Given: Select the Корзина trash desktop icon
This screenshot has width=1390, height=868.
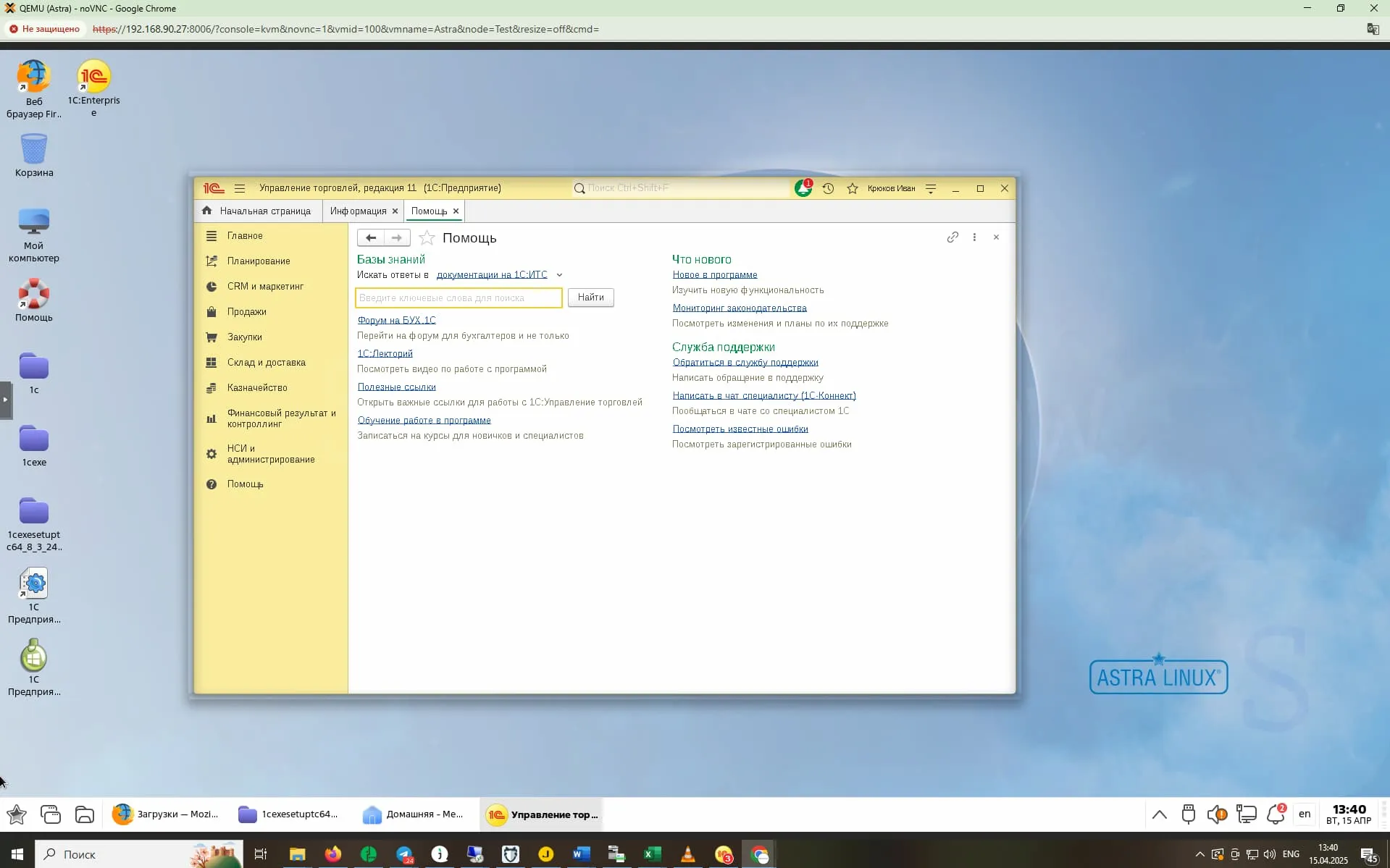Looking at the screenshot, I should [34, 155].
